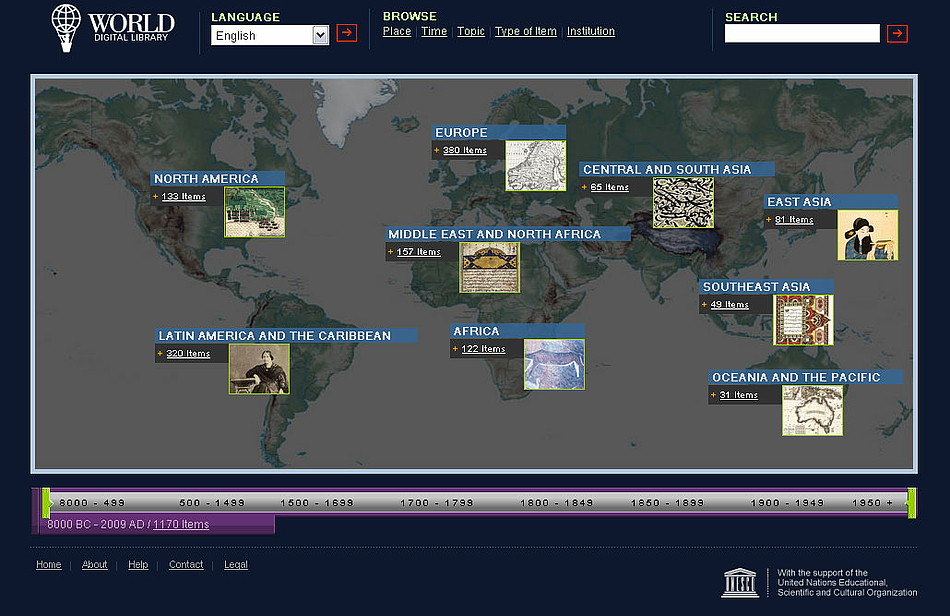
Task: Select the 1500 - 1699 timeline period
Action: coord(317,503)
